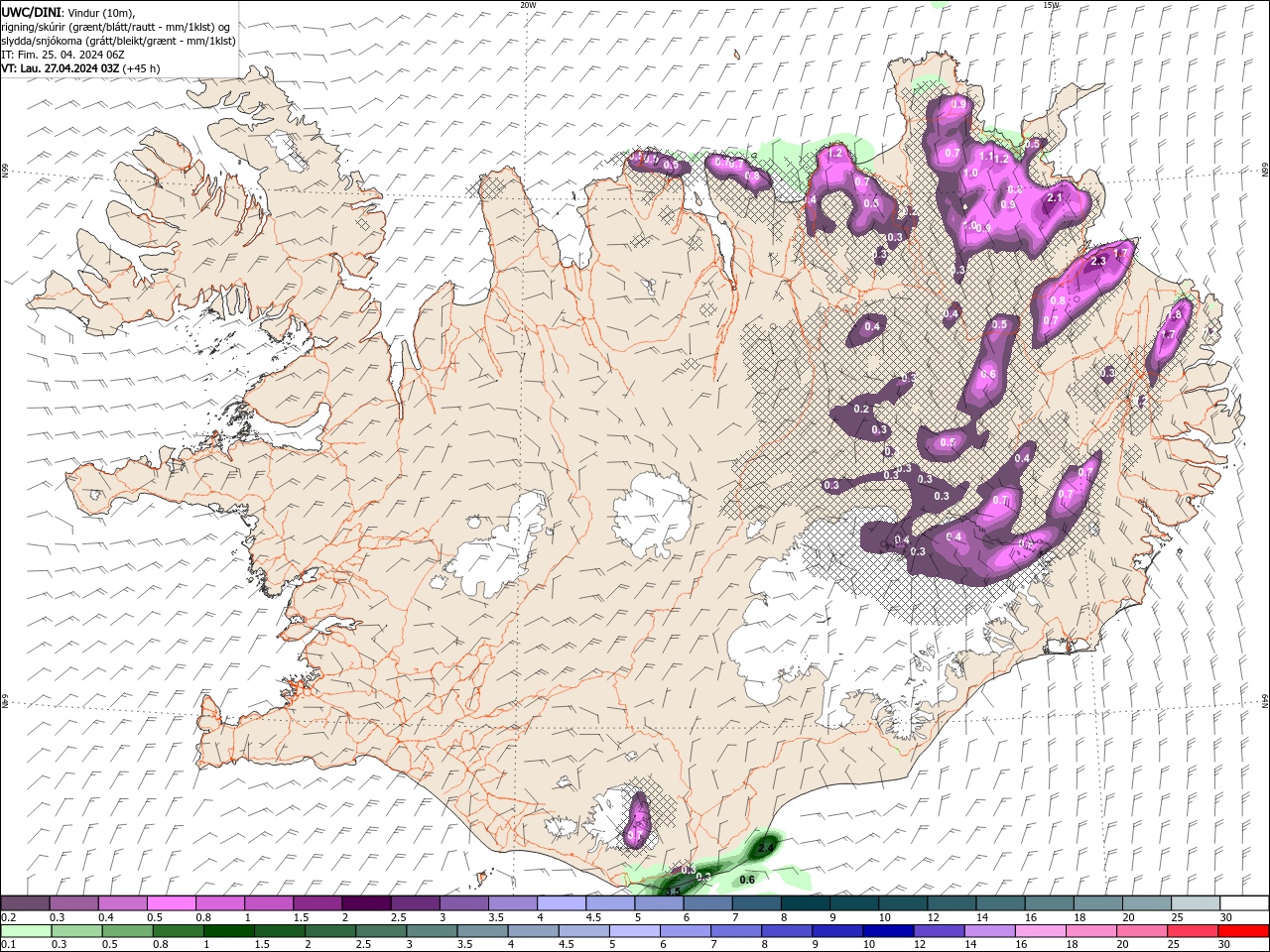Click the 'VT: Lau. 27.04.2024 03Z (+45 h)' line
This screenshot has height=952, width=1270.
coord(81,68)
